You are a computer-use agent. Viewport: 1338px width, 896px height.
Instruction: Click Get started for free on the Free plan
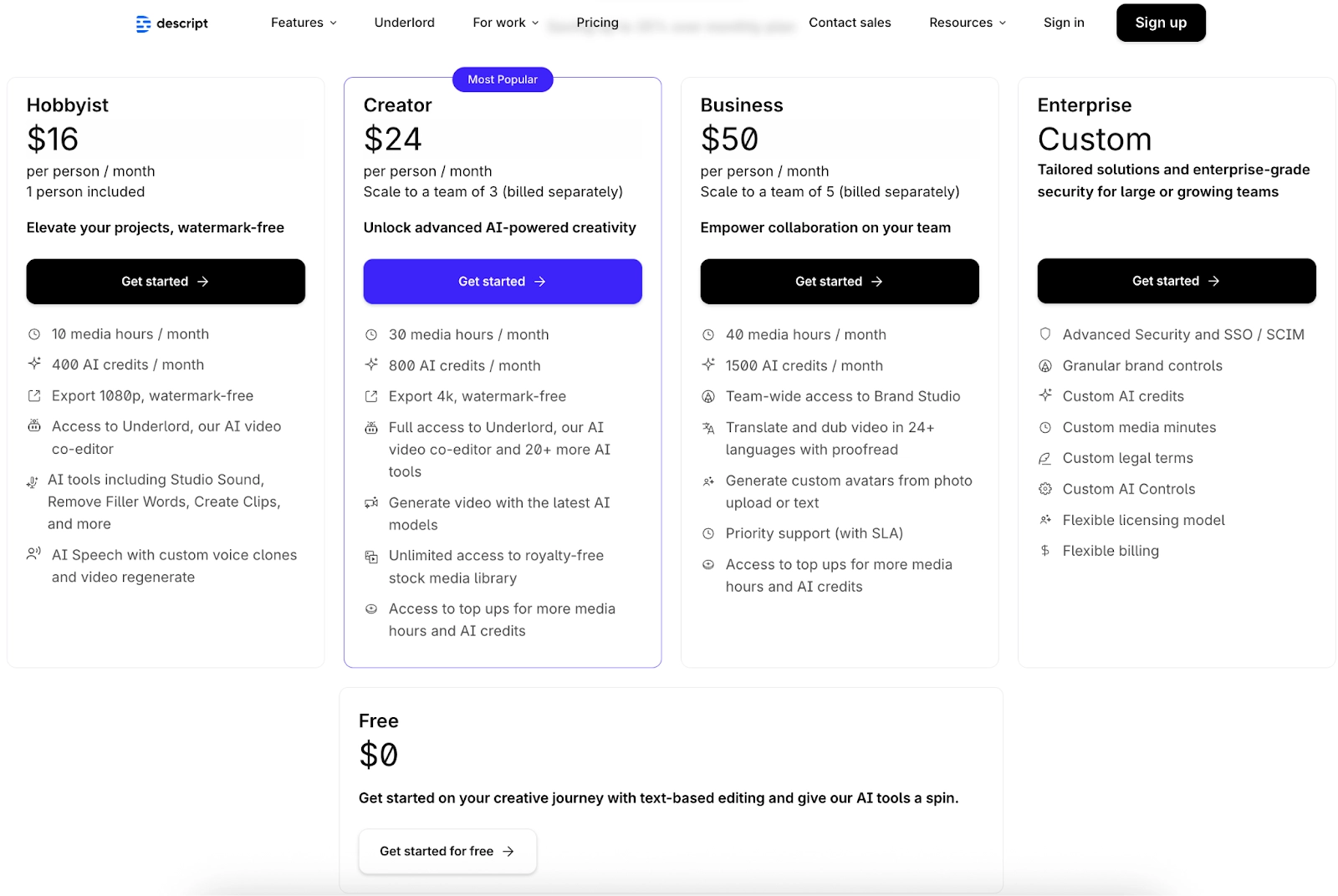click(447, 851)
